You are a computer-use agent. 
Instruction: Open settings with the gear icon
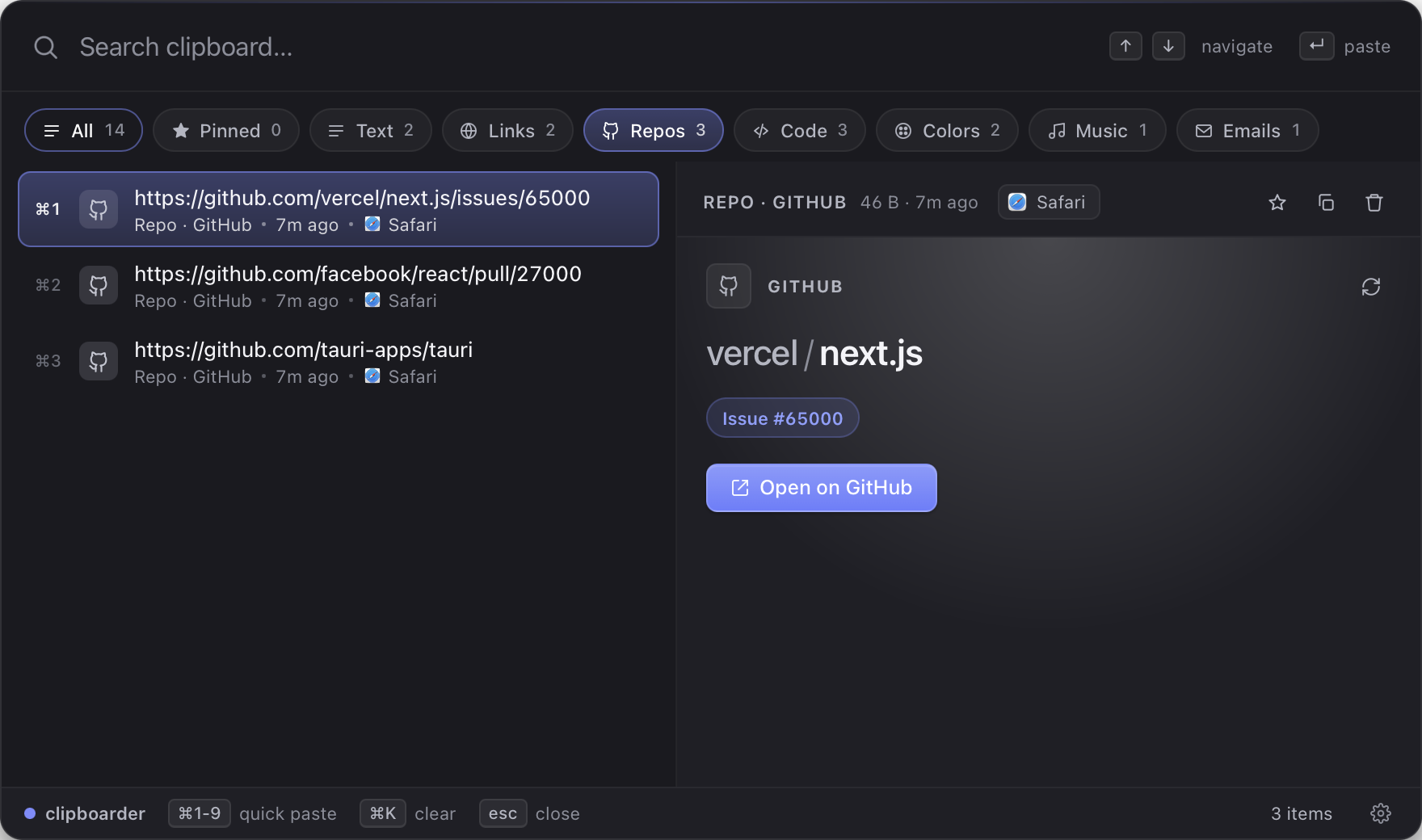[1381, 813]
